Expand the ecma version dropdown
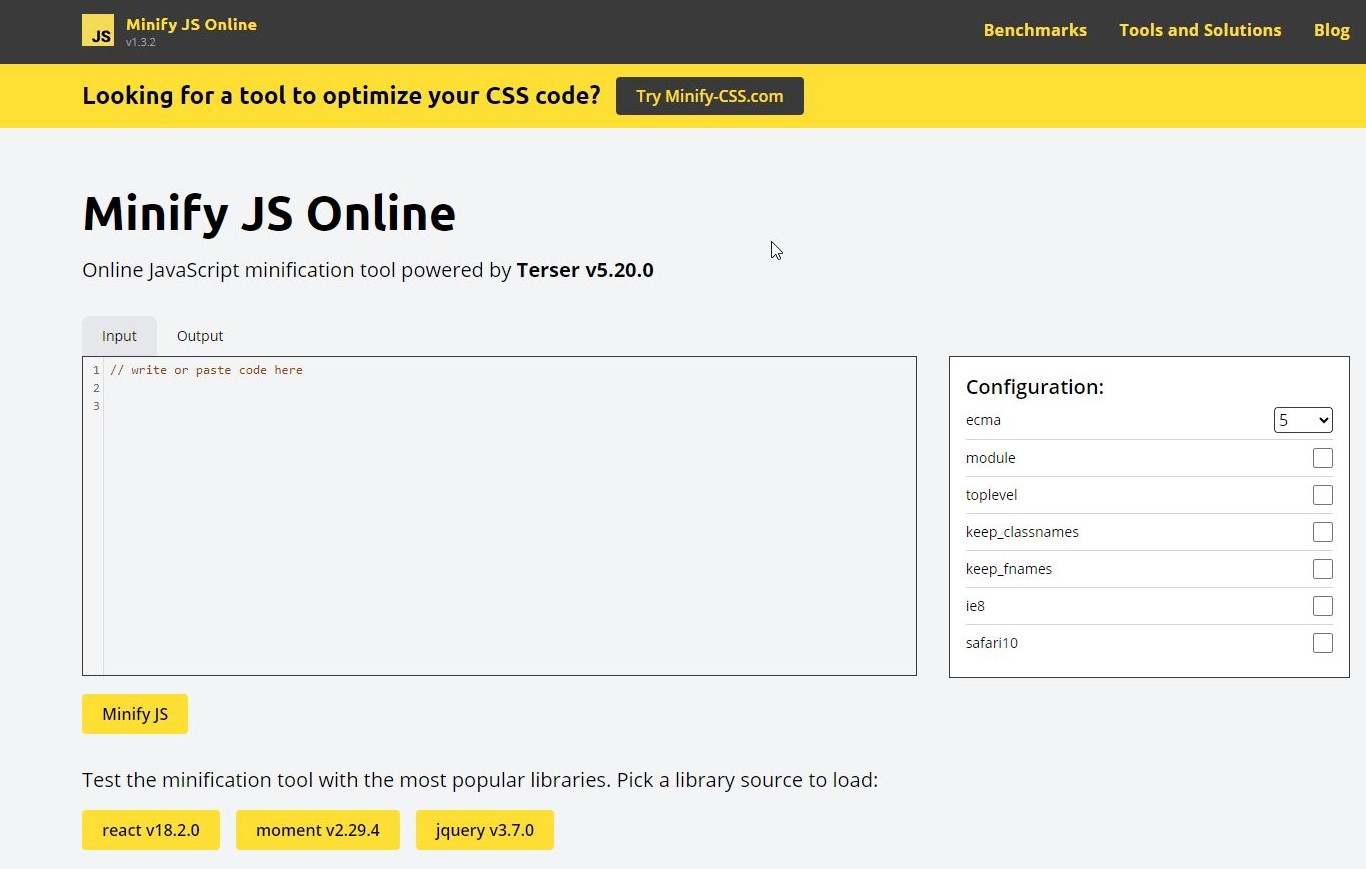 tap(1302, 420)
